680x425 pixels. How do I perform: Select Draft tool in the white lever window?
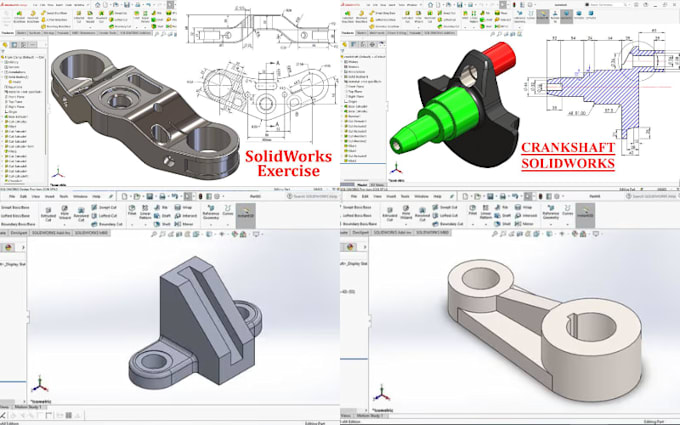coord(502,216)
